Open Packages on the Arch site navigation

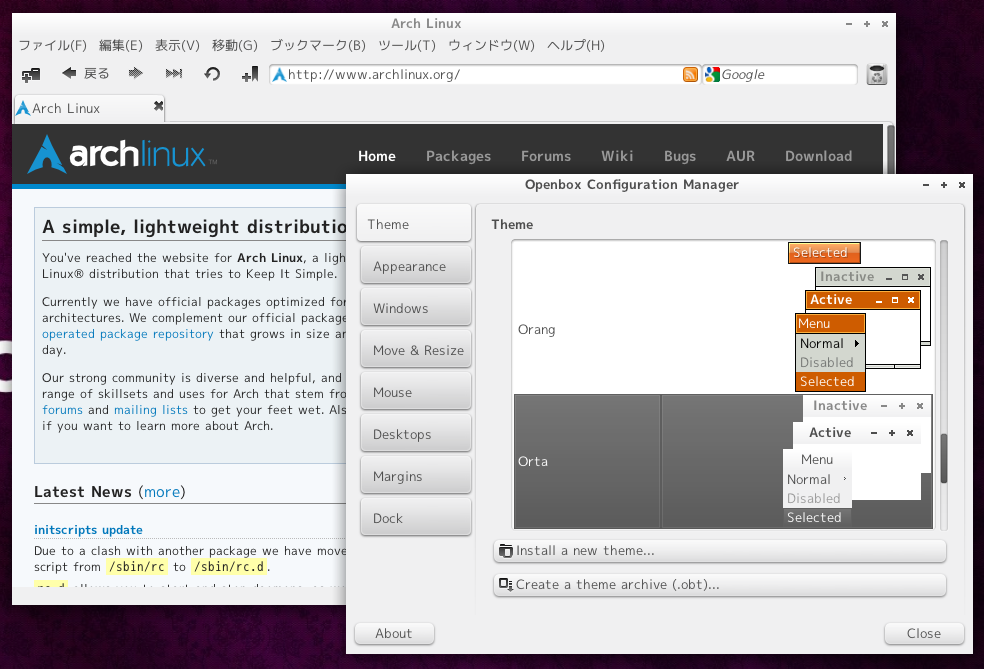[x=458, y=156]
